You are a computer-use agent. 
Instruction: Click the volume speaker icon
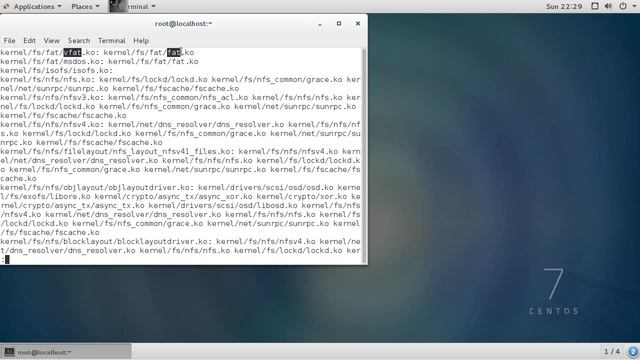(x=608, y=6)
